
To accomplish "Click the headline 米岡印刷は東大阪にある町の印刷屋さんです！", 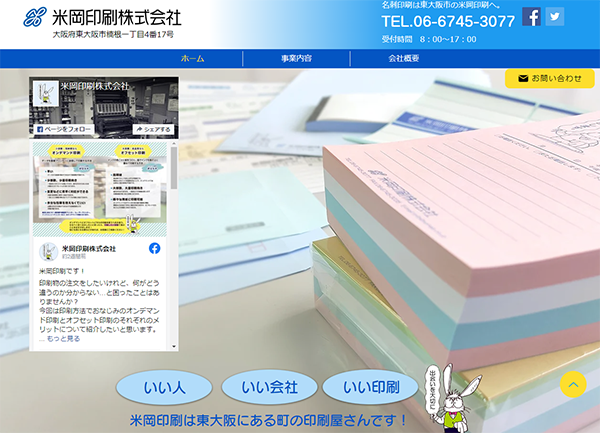I will 268,421.
